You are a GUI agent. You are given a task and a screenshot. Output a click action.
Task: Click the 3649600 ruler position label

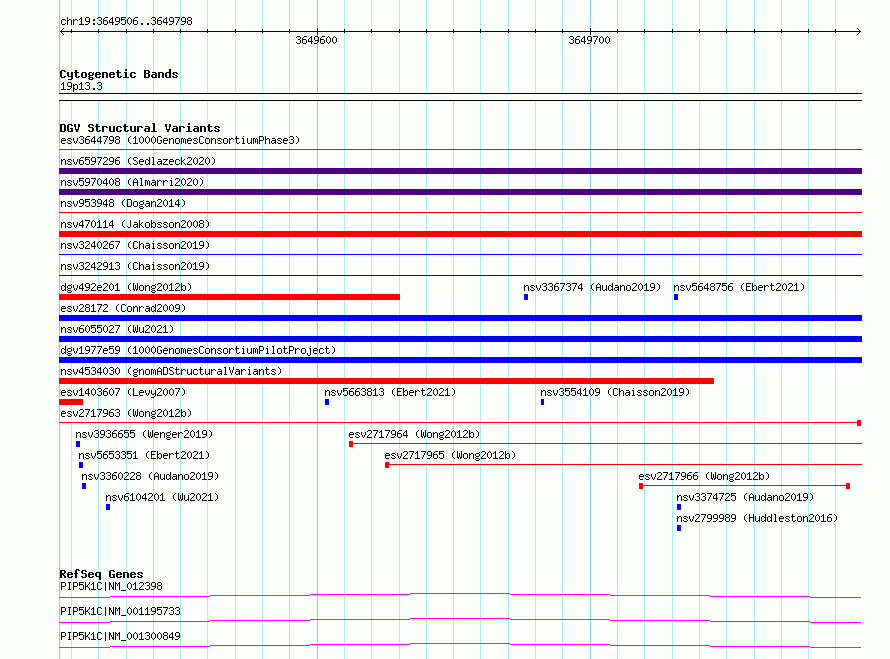(x=316, y=40)
